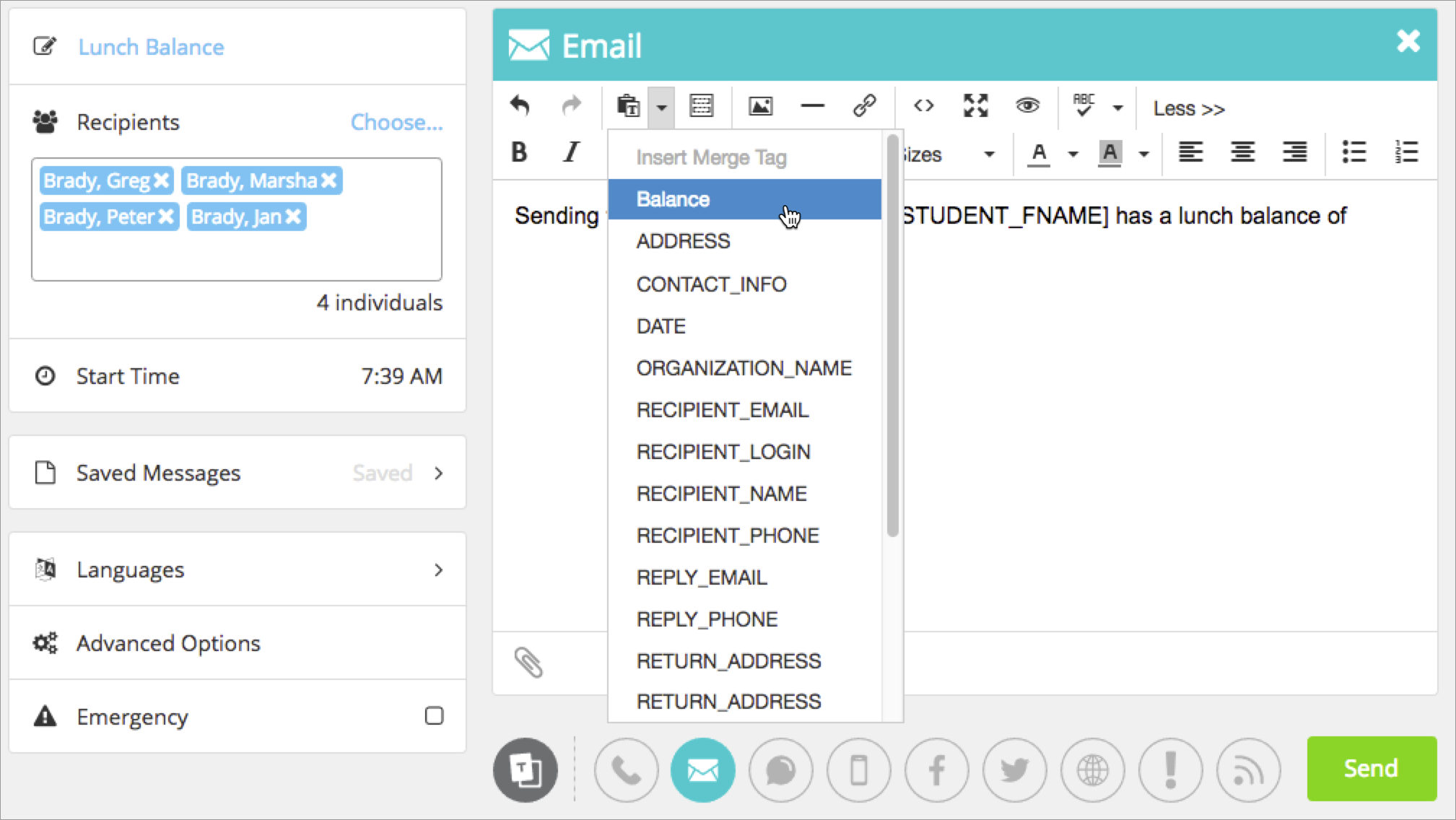This screenshot has height=820, width=1456.
Task: Run the ABC spellcheck icon
Action: (1083, 105)
